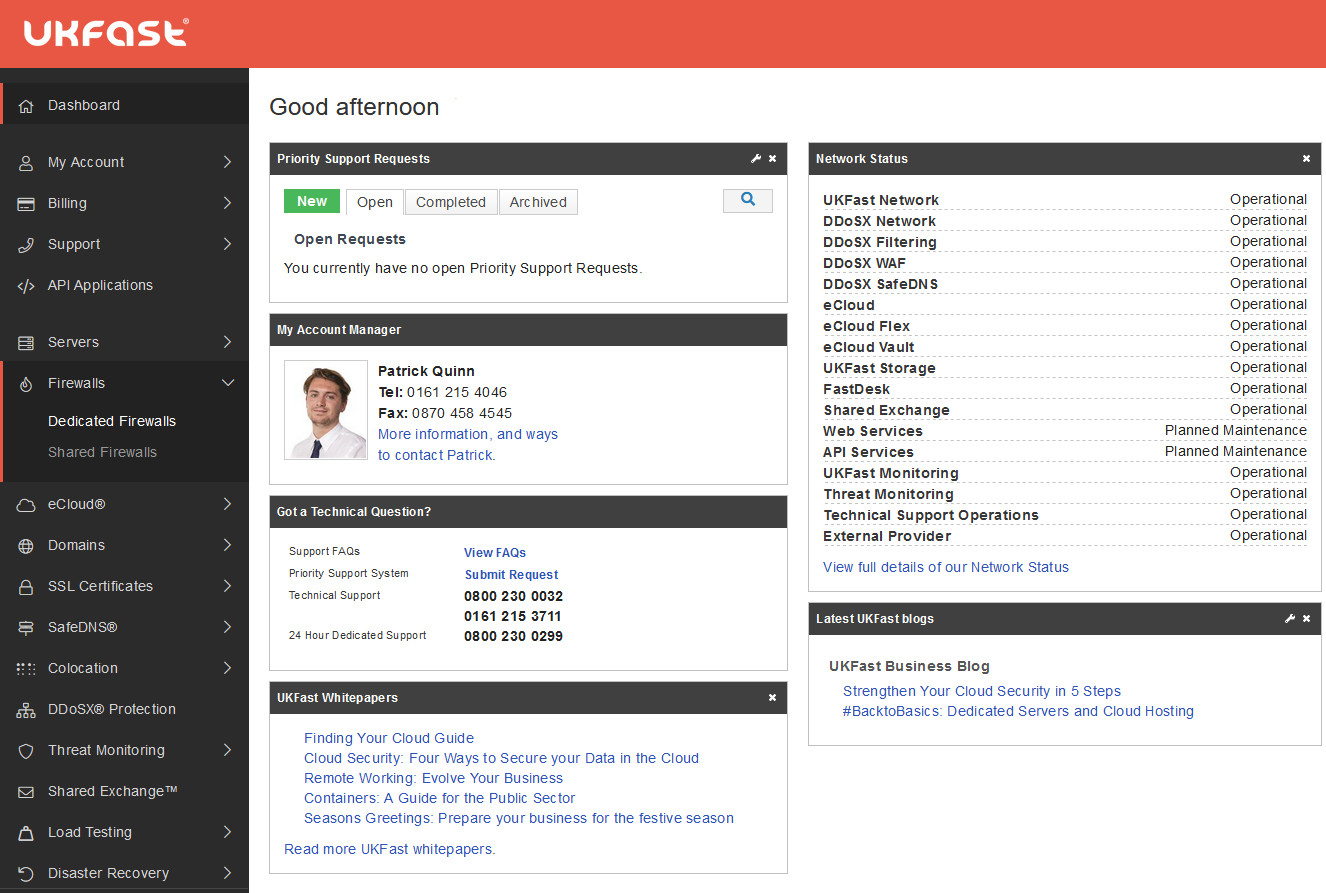The image size is (1326, 893).
Task: Click the Support phone icon
Action: pyautogui.click(x=27, y=245)
